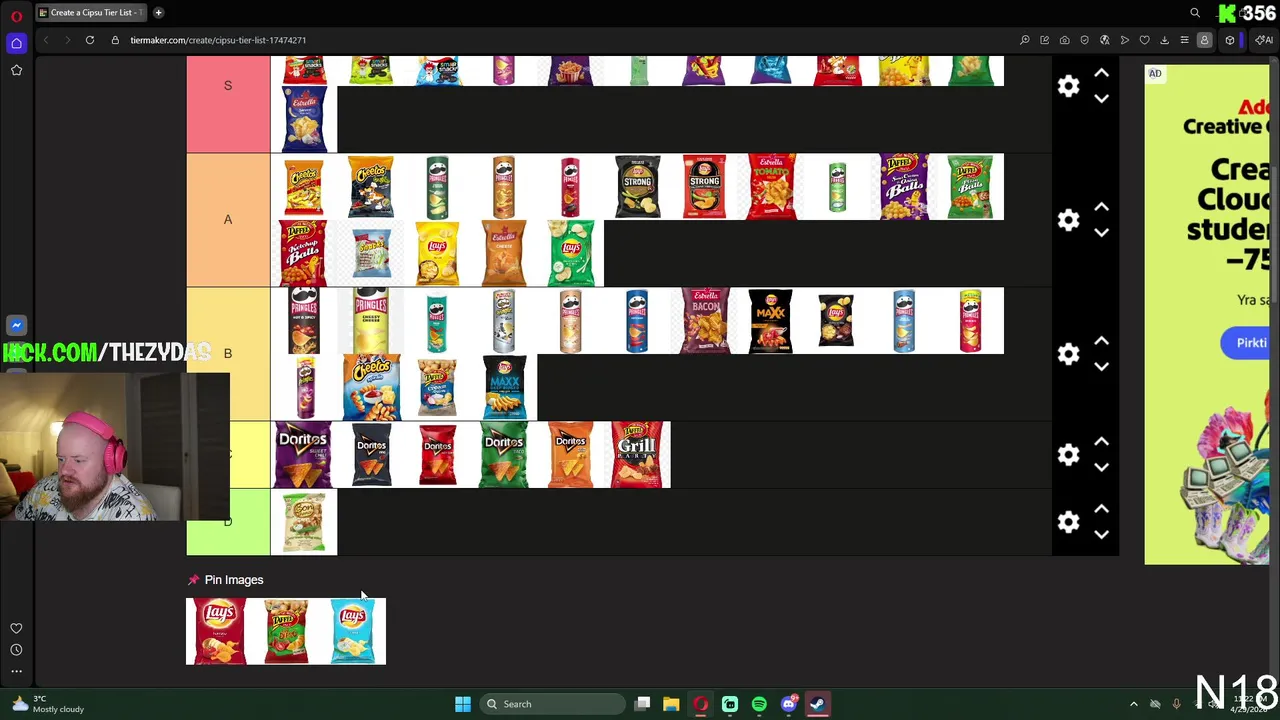The width and height of the screenshot is (1280, 720).
Task: Open Windows Start menu
Action: click(x=462, y=704)
